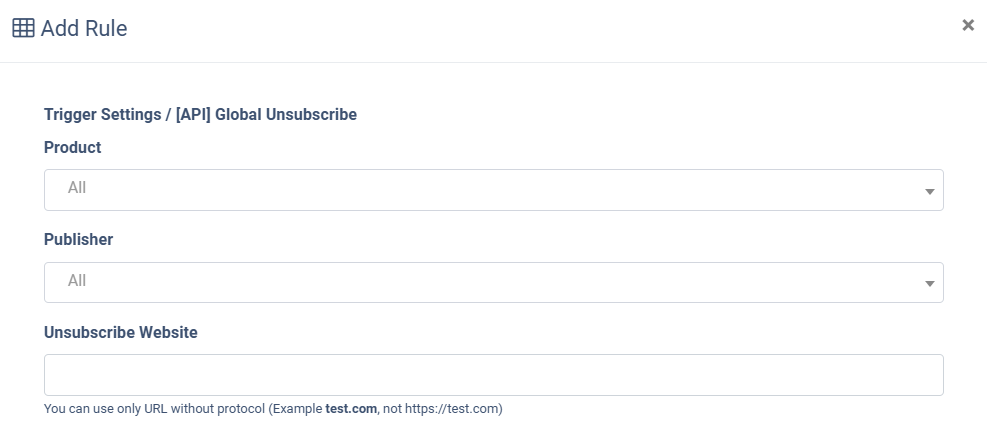Click the Product field label
The width and height of the screenshot is (987, 427).
point(73,147)
